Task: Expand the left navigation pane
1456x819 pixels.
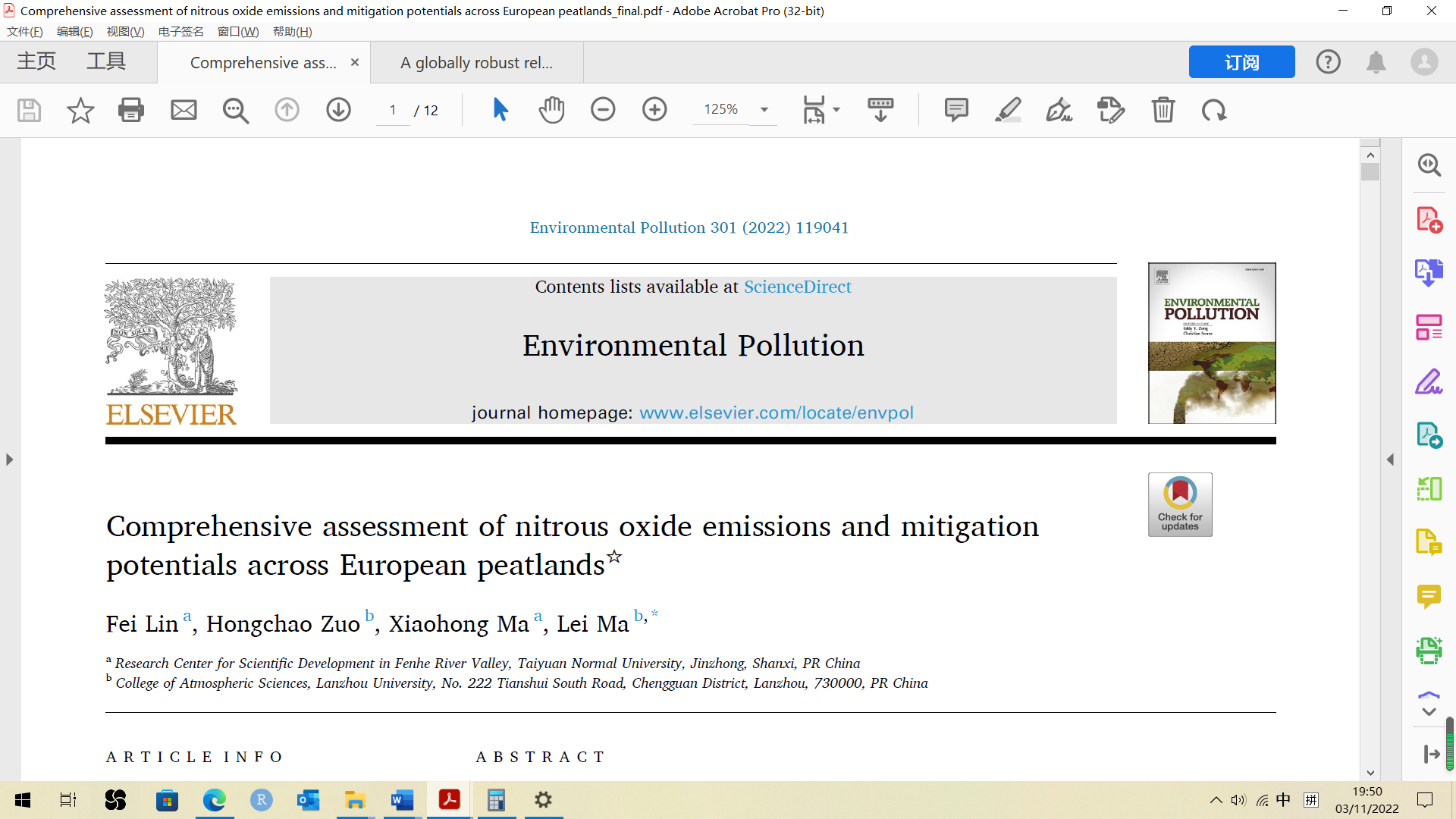Action: tap(9, 460)
